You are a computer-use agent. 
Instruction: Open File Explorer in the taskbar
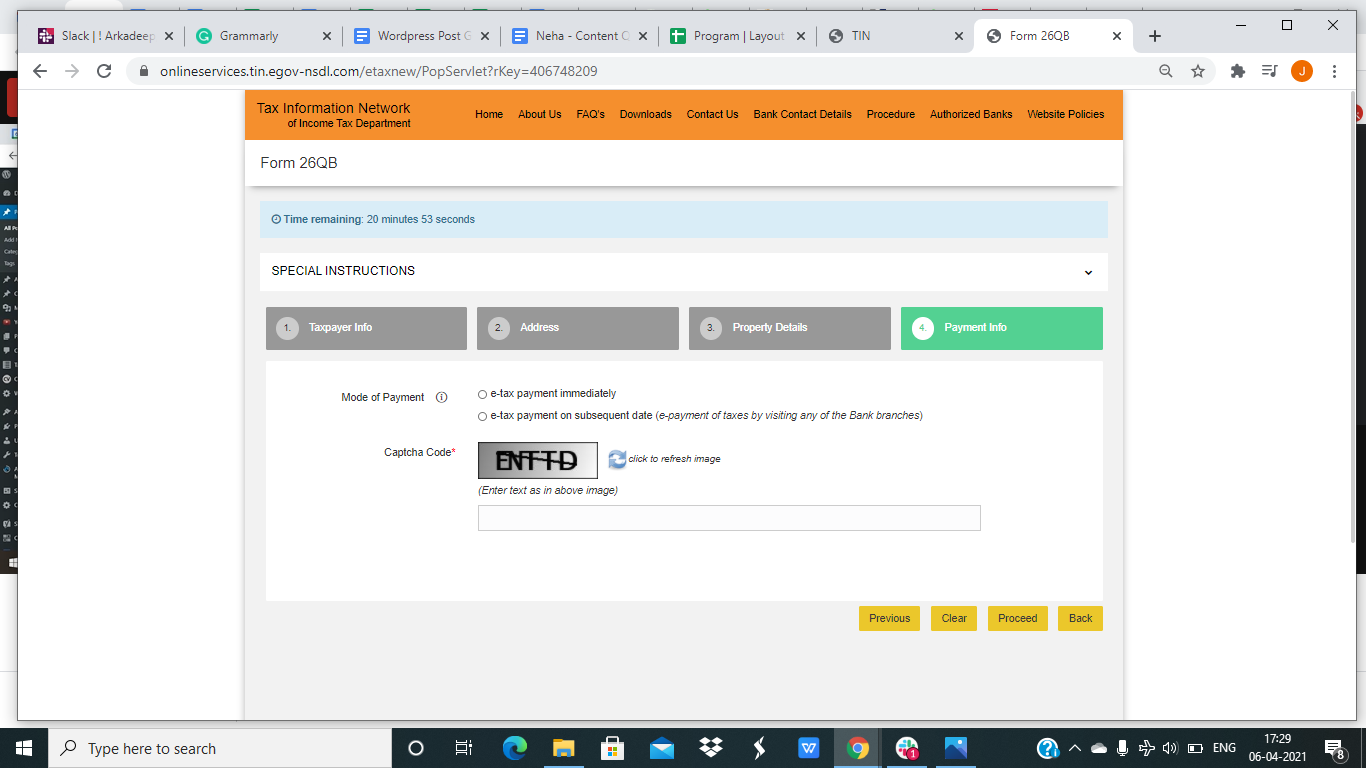(564, 748)
